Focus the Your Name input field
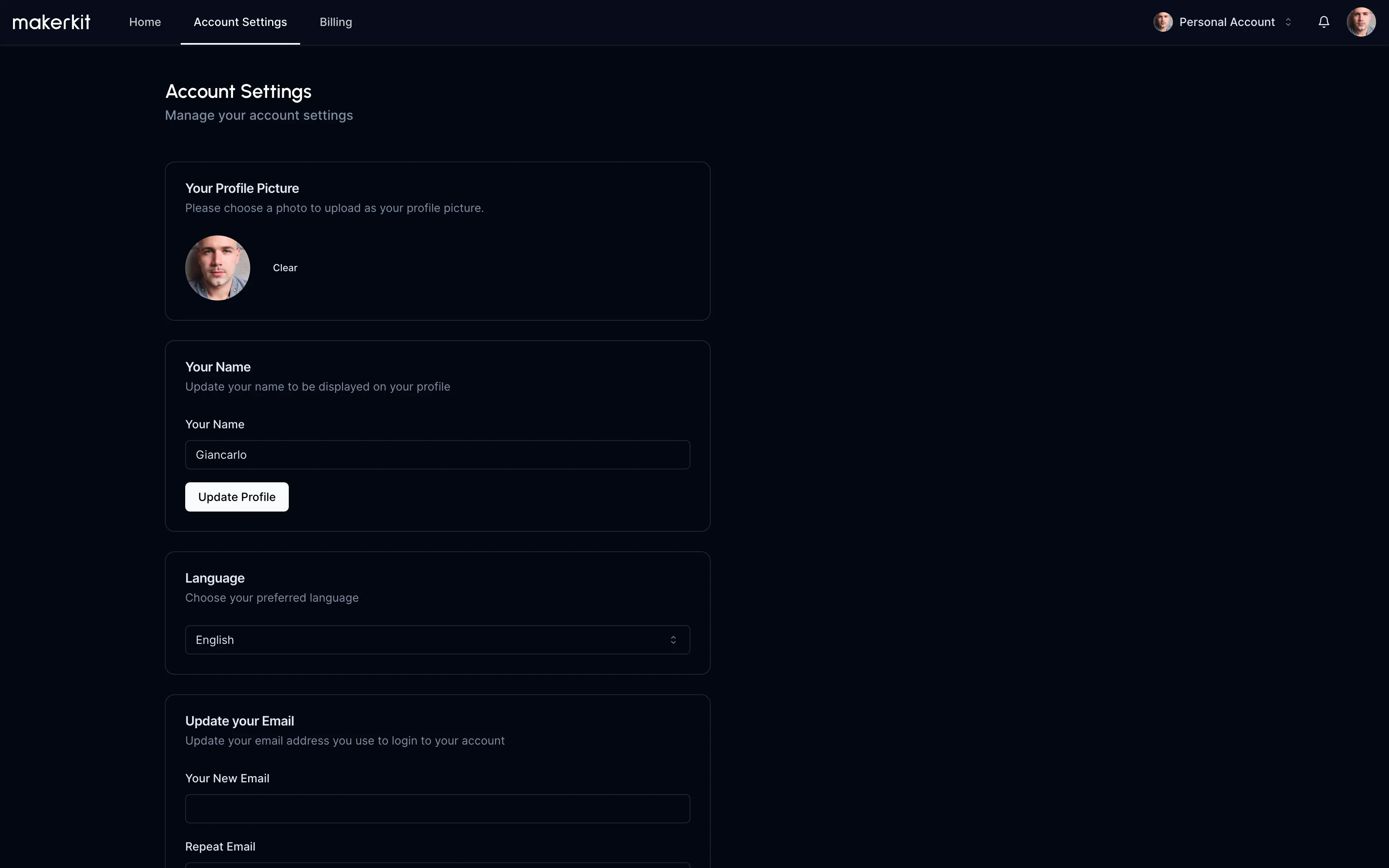Viewport: 1389px width, 868px height. pyautogui.click(x=437, y=455)
